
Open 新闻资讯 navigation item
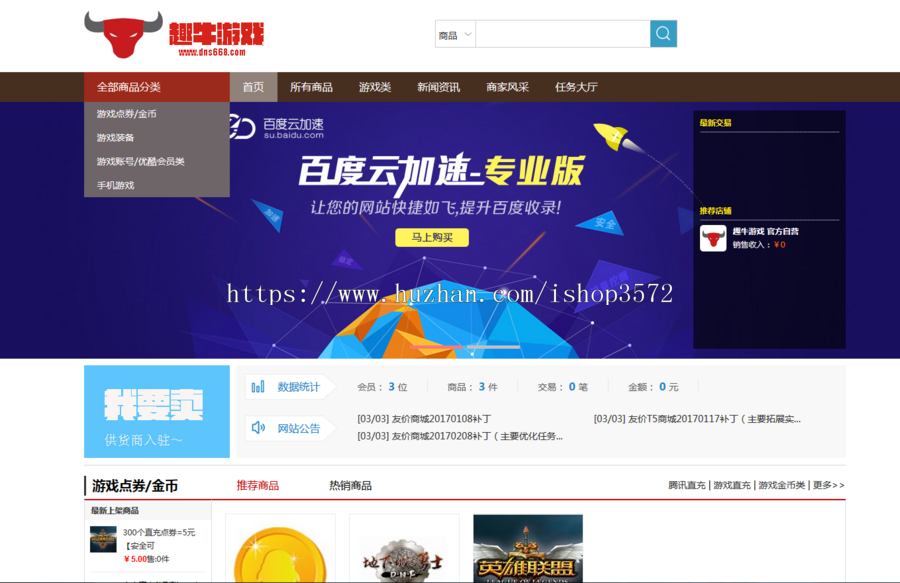tap(439, 87)
